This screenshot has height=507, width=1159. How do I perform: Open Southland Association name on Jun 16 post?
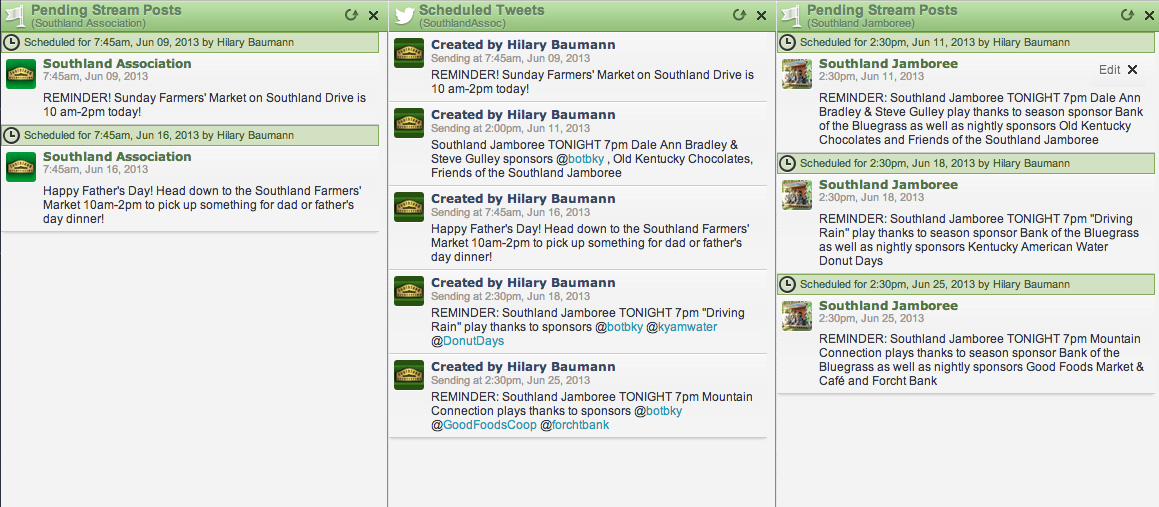click(x=117, y=157)
